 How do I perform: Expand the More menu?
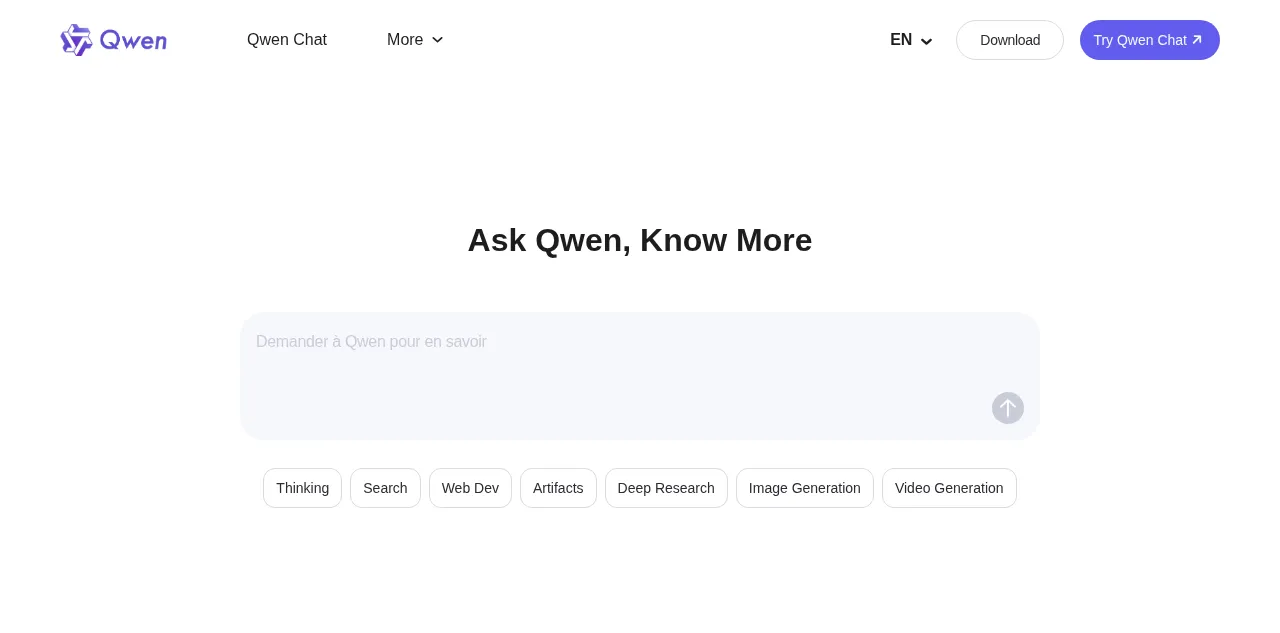[415, 40]
